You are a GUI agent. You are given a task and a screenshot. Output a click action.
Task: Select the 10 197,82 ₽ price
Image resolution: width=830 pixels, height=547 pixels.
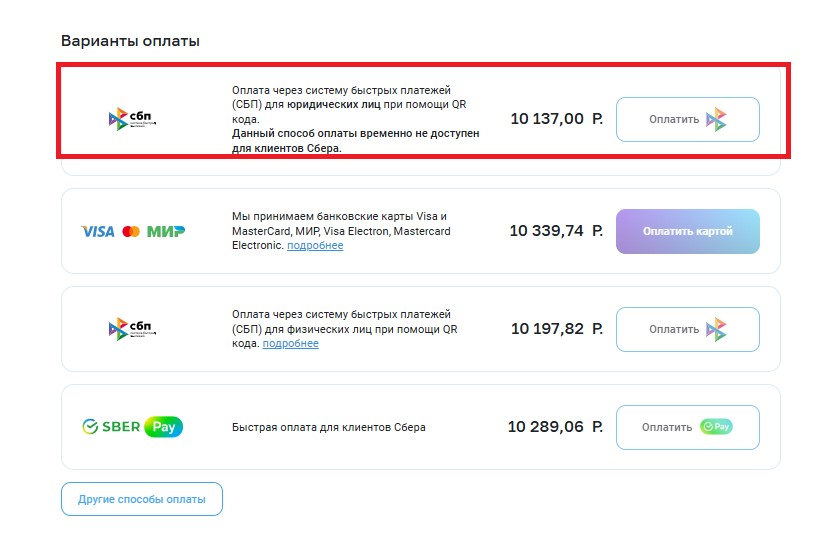point(556,329)
